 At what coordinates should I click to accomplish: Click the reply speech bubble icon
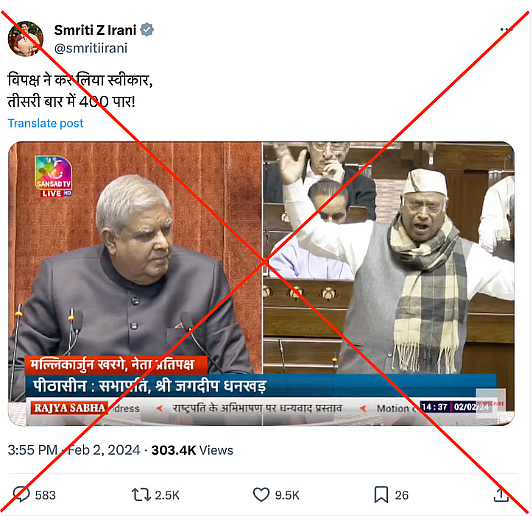21,494
